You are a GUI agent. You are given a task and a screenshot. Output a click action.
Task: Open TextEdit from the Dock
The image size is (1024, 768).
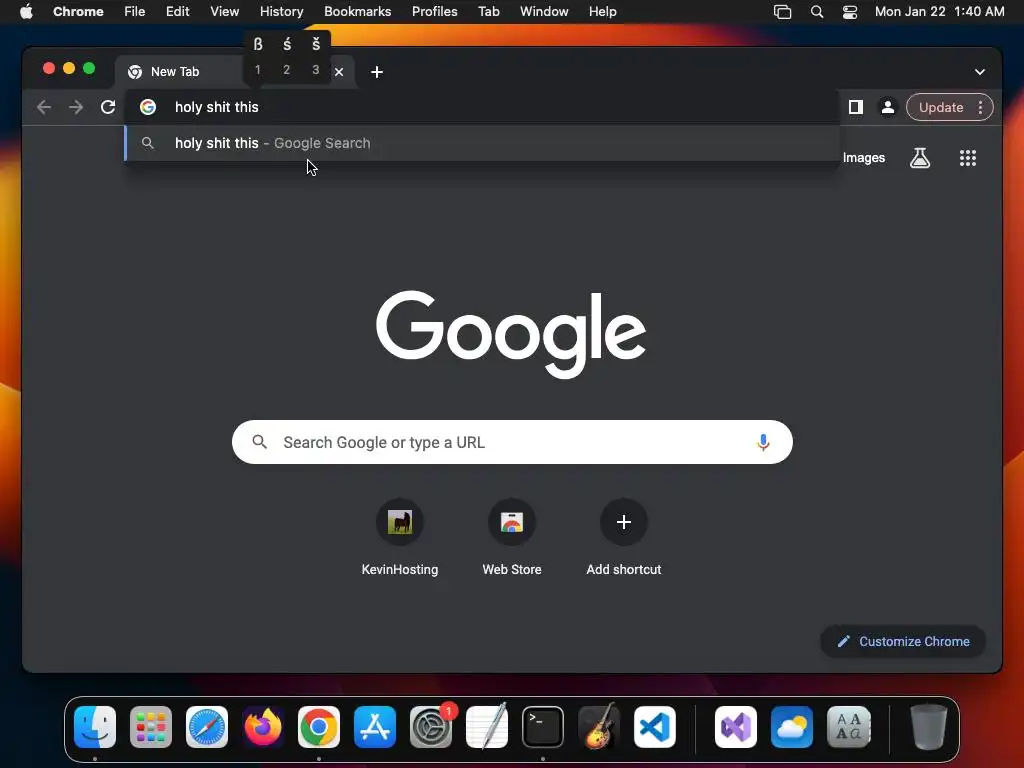487,727
